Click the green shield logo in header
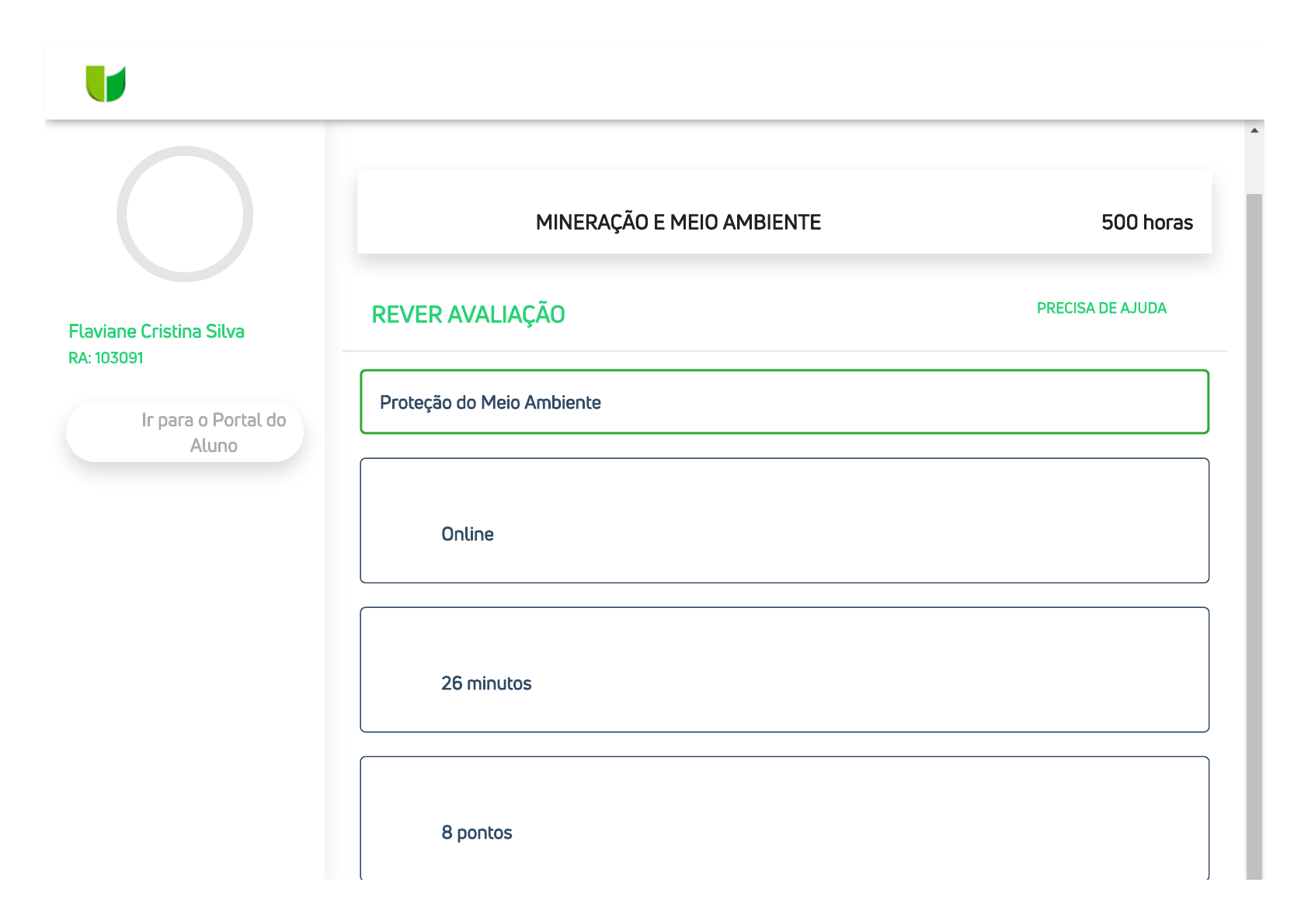 106,84
